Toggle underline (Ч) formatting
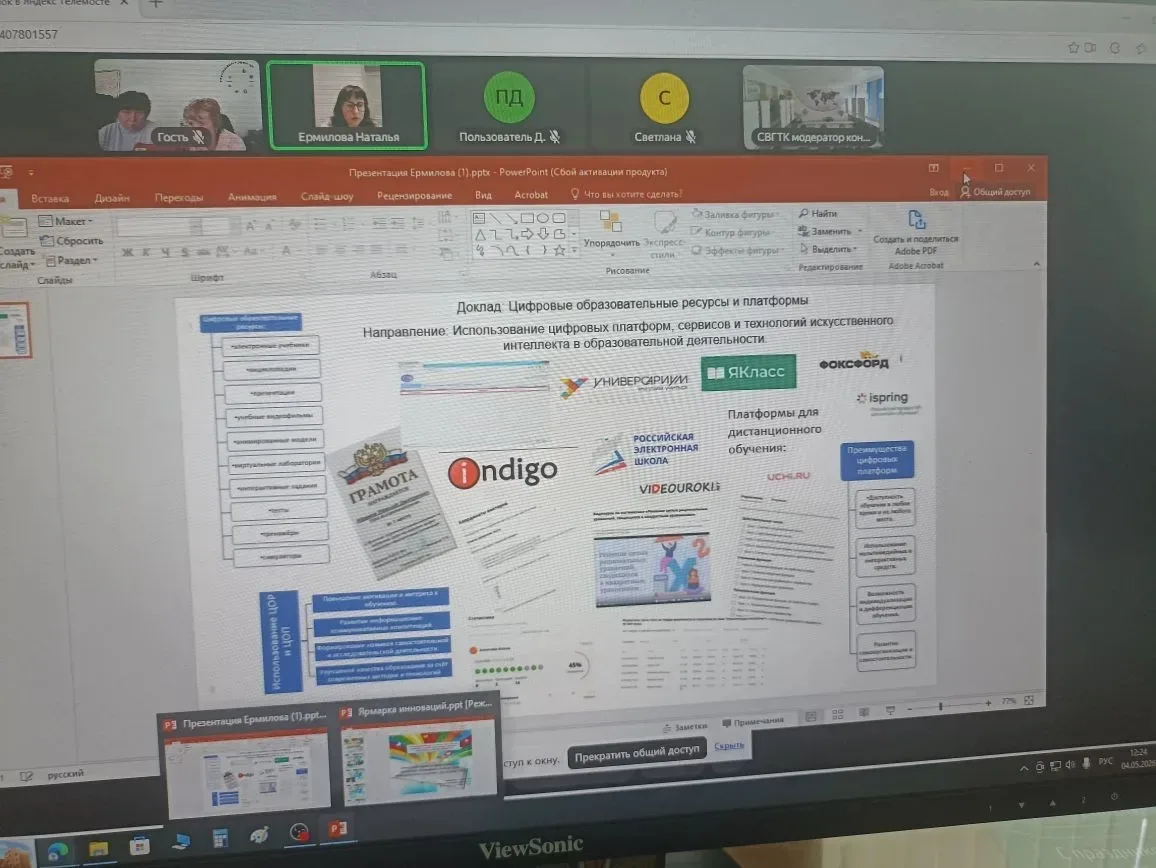 point(165,252)
